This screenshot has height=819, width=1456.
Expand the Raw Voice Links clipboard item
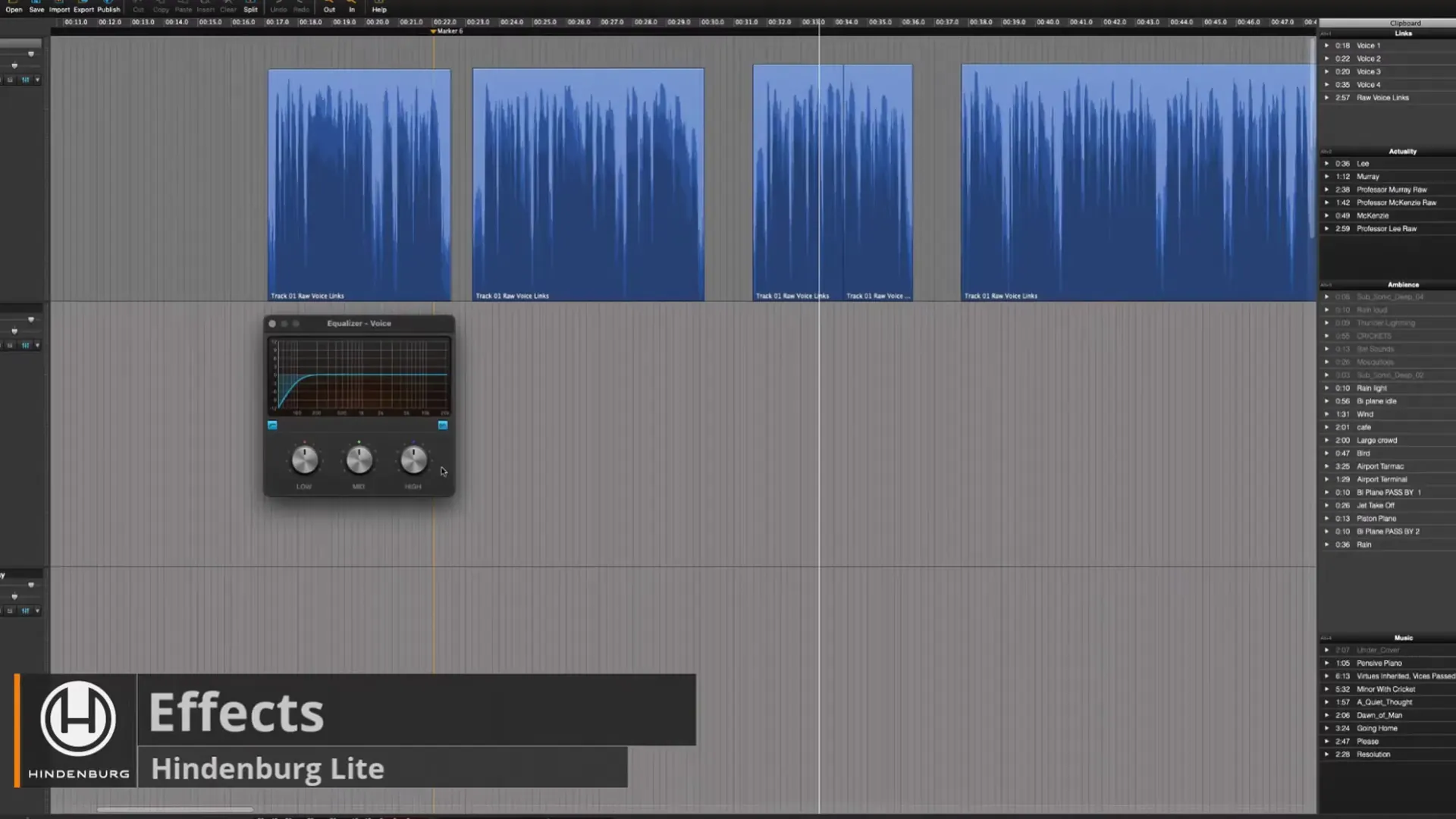click(x=1326, y=98)
